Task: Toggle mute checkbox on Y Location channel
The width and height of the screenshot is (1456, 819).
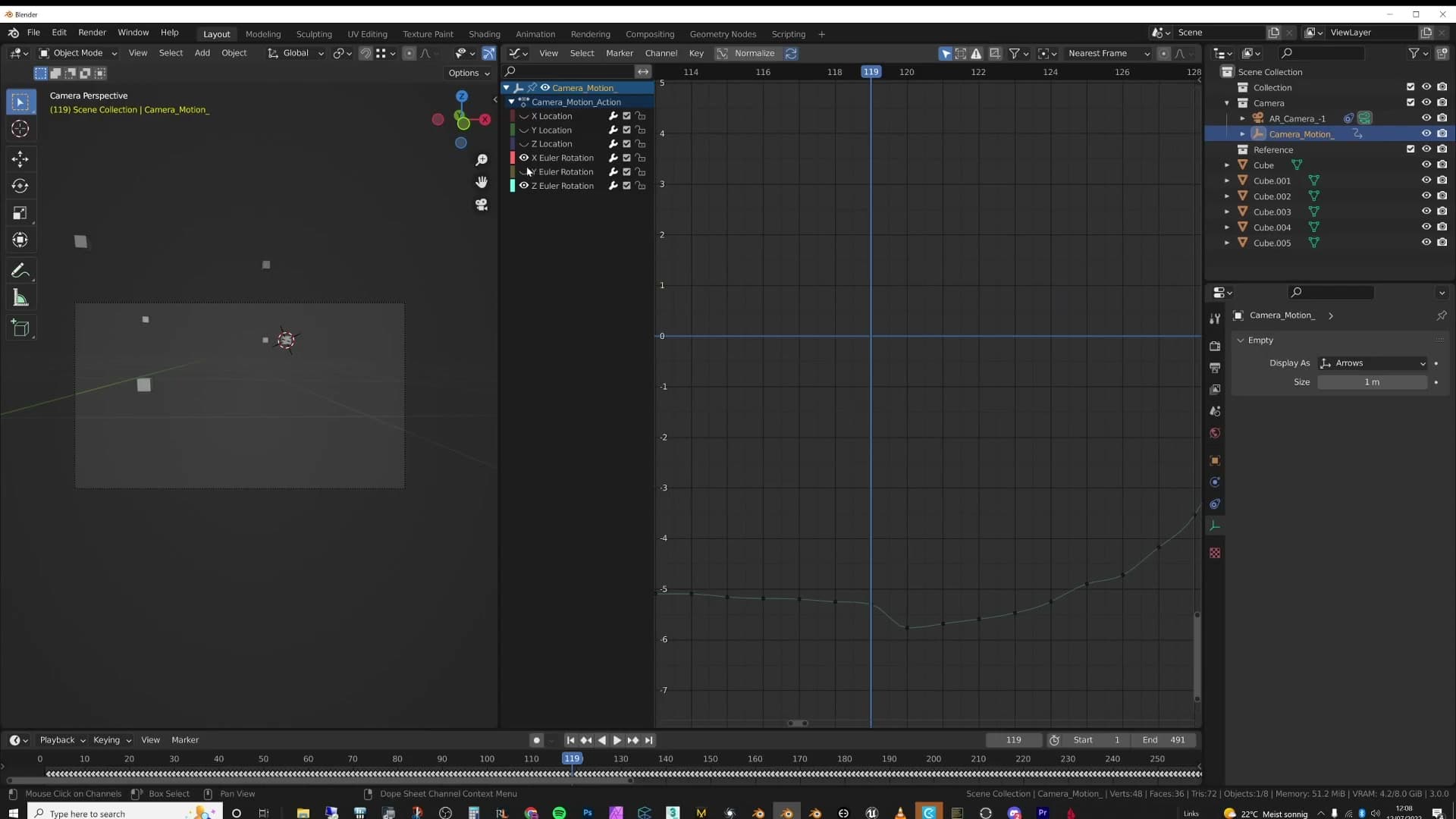Action: pyautogui.click(x=626, y=130)
